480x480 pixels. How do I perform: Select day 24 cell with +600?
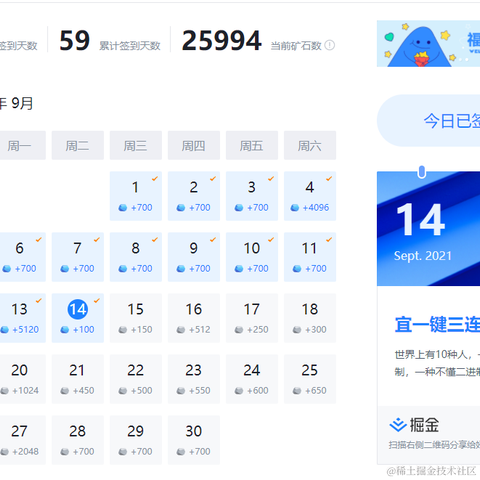252,379
